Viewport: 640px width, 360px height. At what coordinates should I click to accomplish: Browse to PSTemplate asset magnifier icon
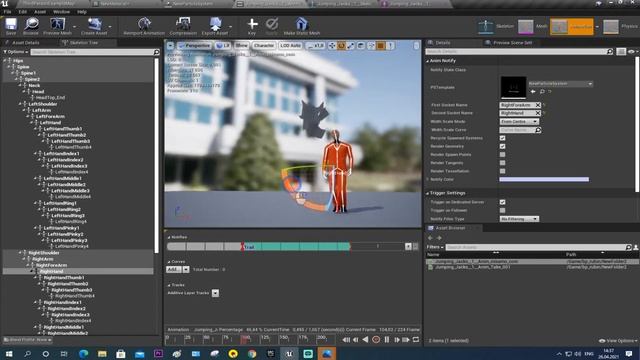(x=542, y=92)
